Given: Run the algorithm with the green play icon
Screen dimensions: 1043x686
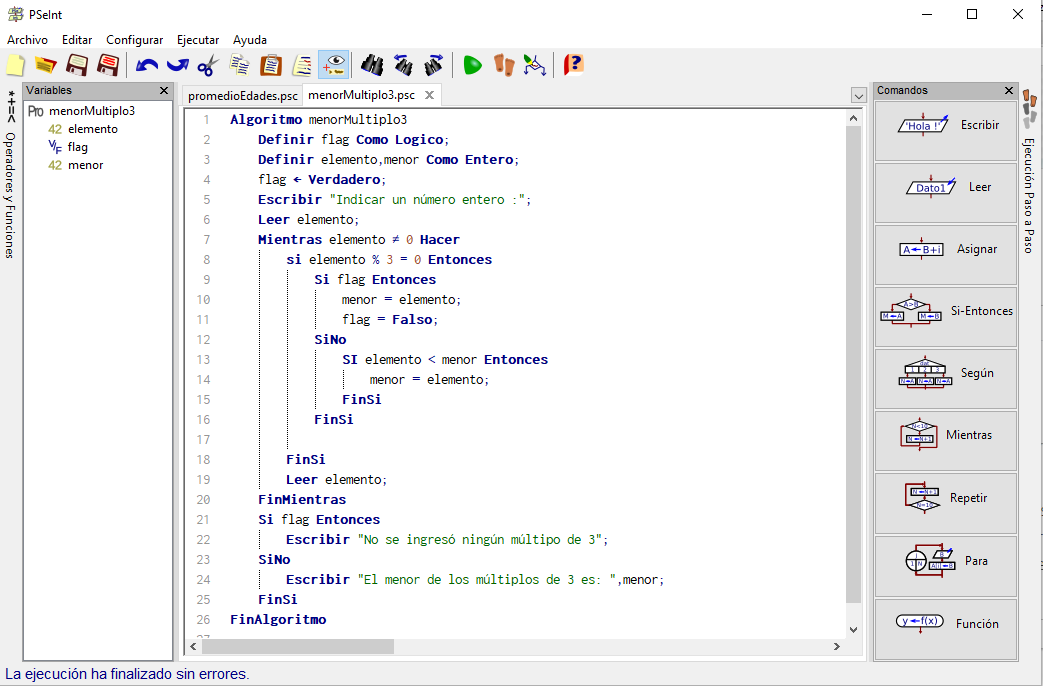Looking at the screenshot, I should (472, 65).
